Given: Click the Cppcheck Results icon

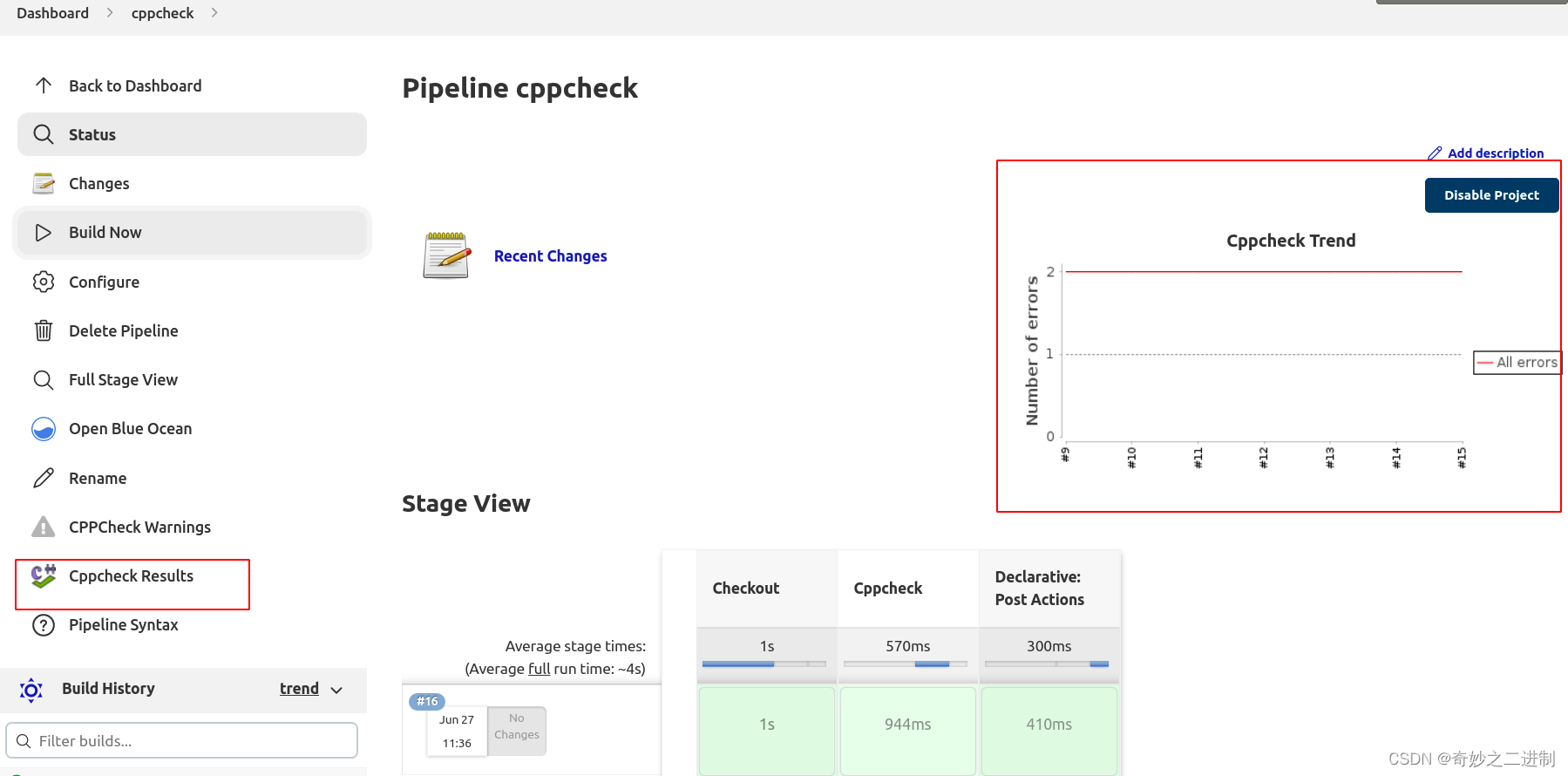Looking at the screenshot, I should pyautogui.click(x=44, y=576).
